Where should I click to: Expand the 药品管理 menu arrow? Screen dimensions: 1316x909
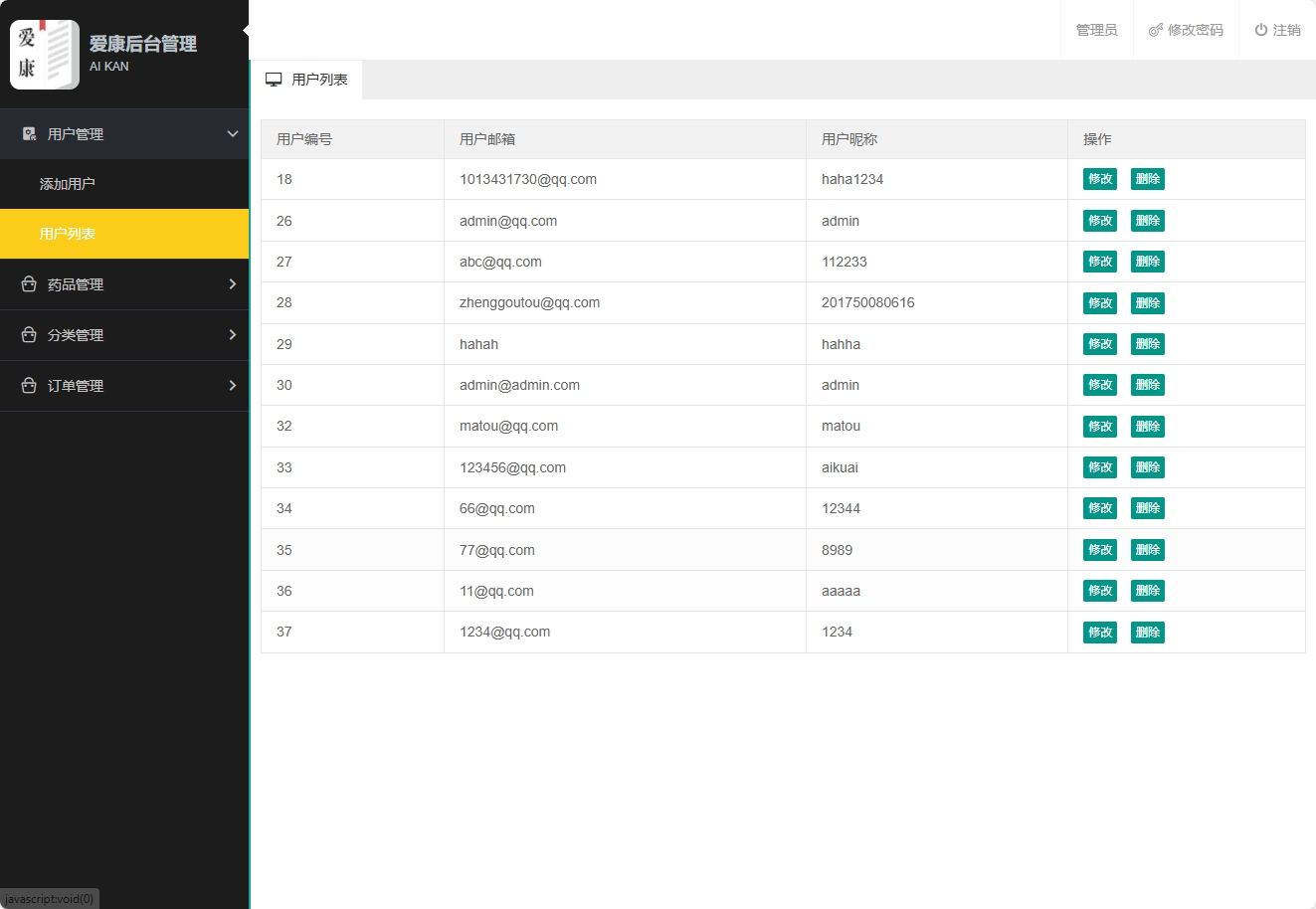[x=233, y=284]
